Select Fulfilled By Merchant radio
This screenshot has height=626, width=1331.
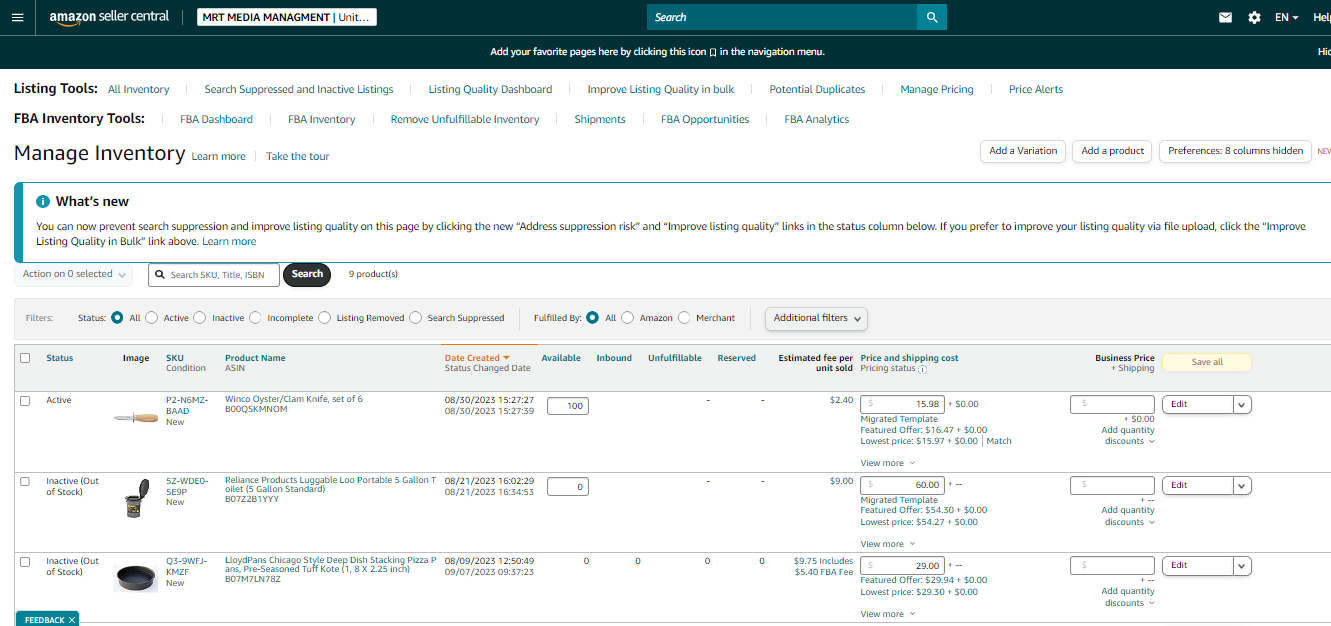click(x=684, y=318)
